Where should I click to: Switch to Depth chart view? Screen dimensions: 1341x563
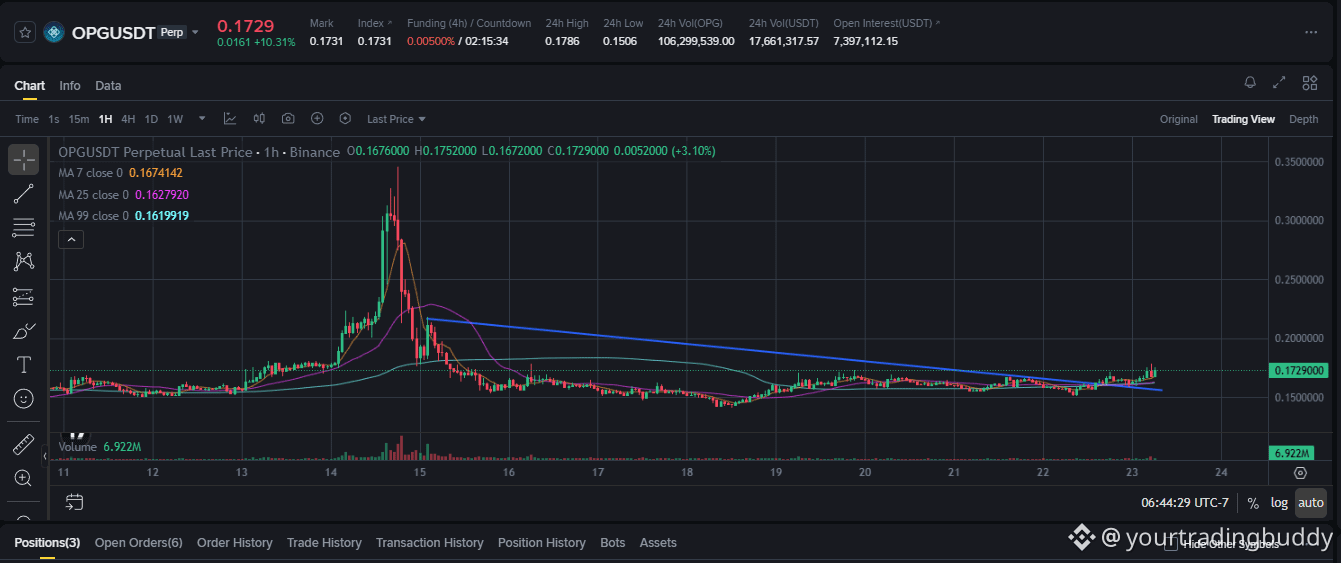click(x=1304, y=119)
